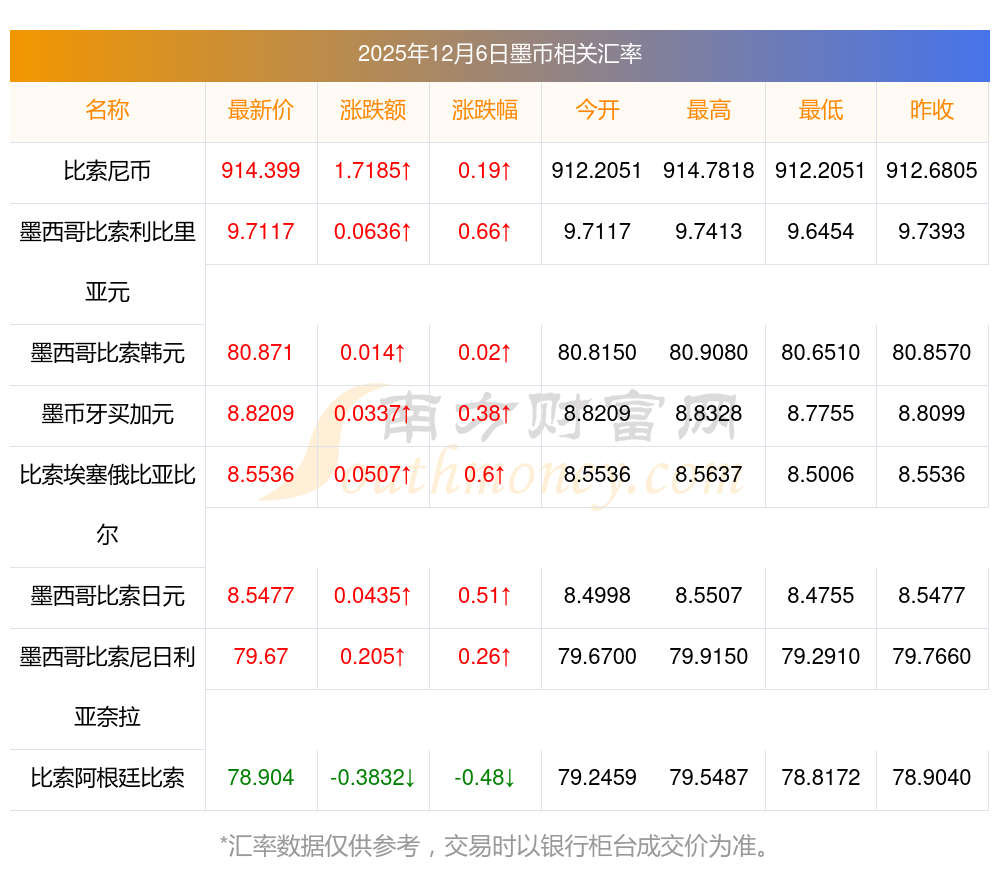Select the 最低 column header

821,111
